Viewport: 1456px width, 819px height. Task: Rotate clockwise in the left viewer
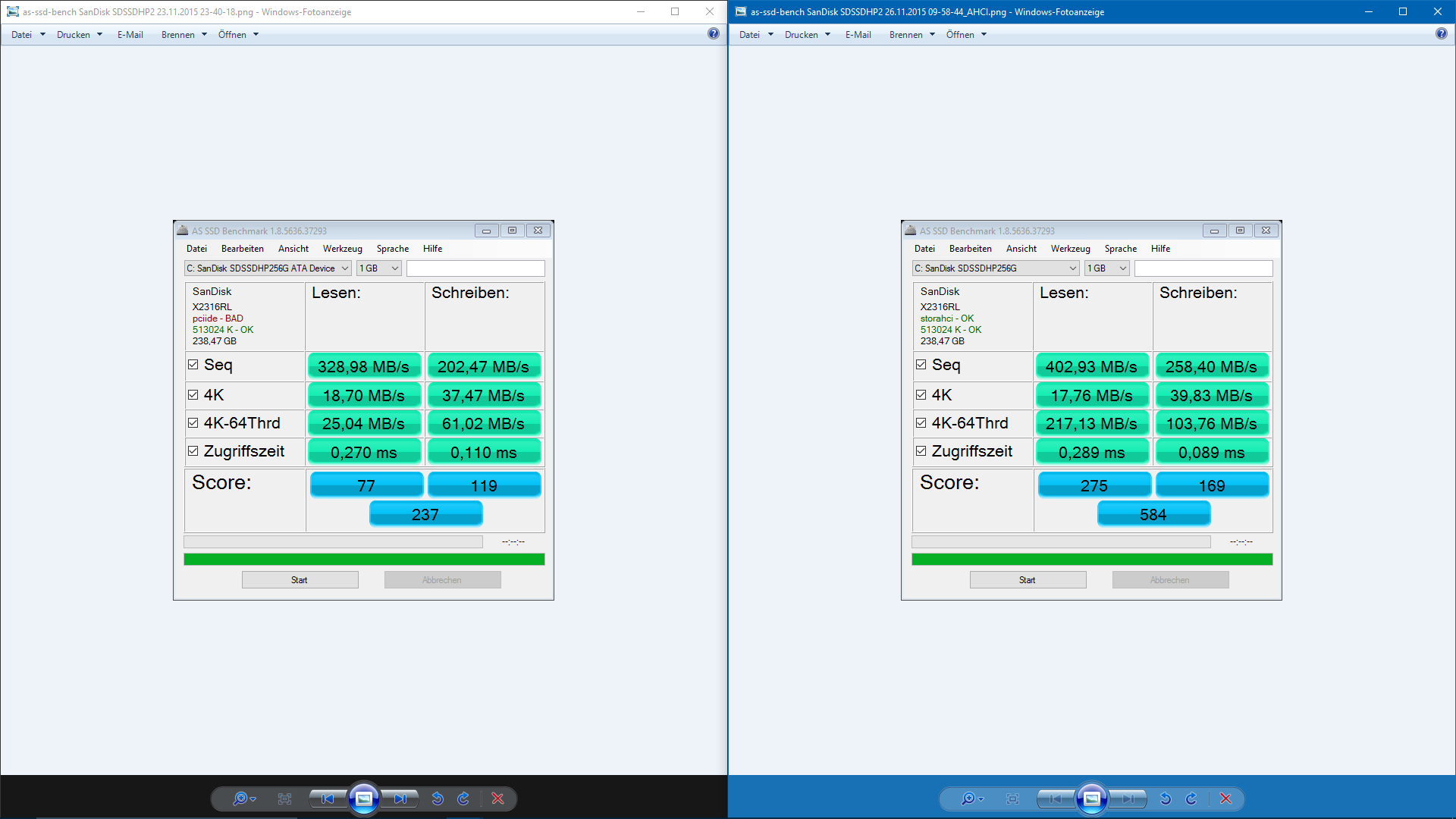463,799
